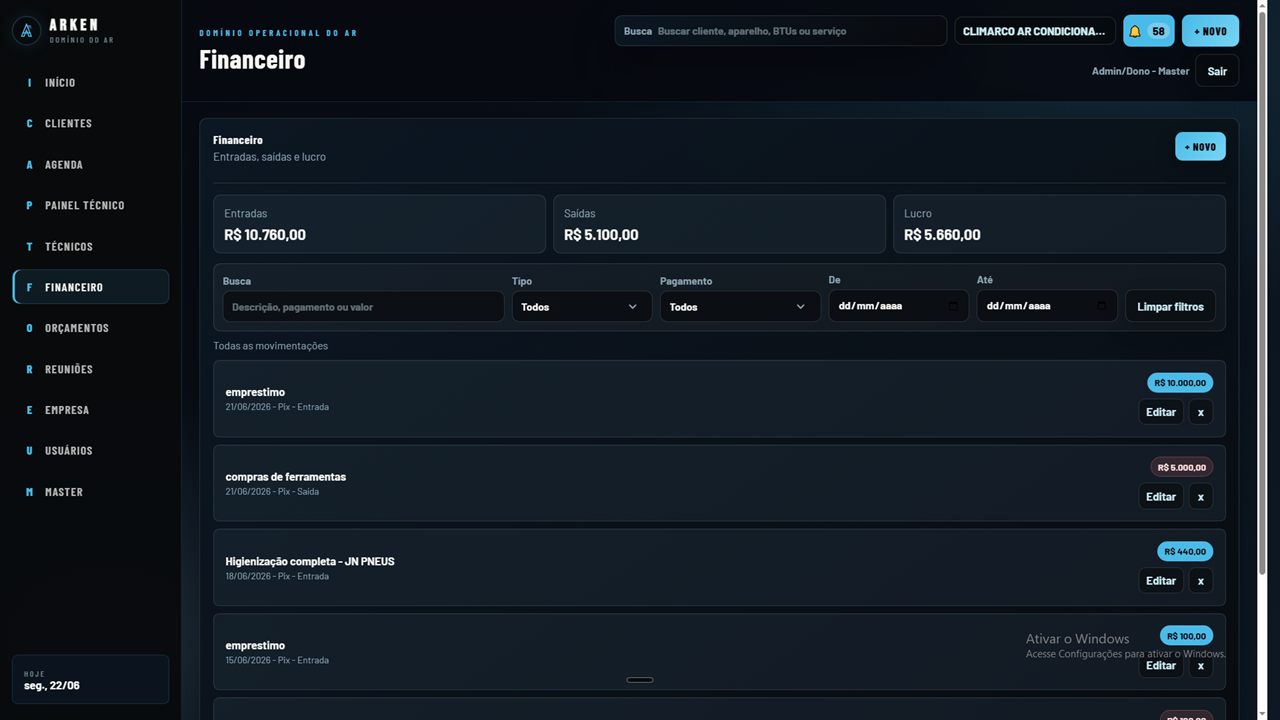Click the R$ 5.000,00 amount badge
This screenshot has width=1280, height=720.
pos(1182,467)
